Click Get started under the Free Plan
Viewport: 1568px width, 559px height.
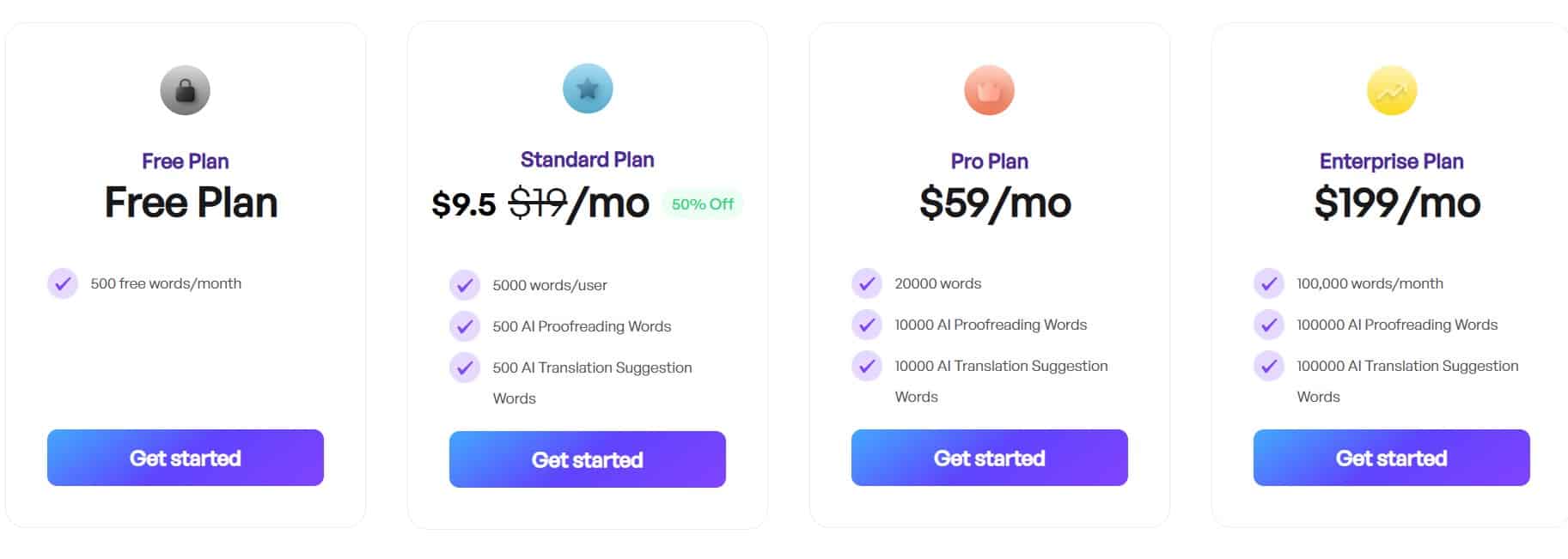[x=185, y=458]
